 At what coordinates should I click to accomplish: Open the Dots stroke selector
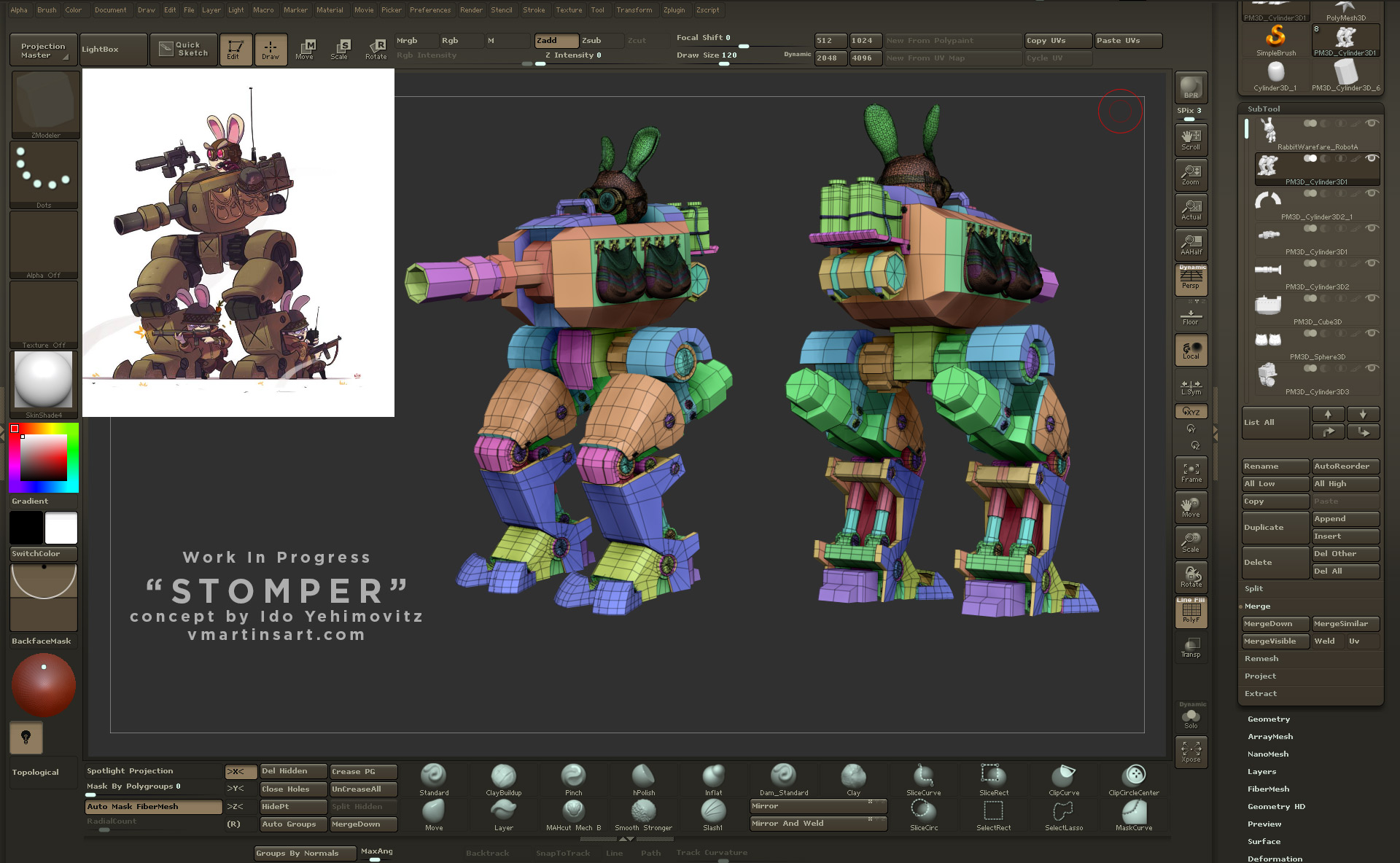[x=44, y=175]
